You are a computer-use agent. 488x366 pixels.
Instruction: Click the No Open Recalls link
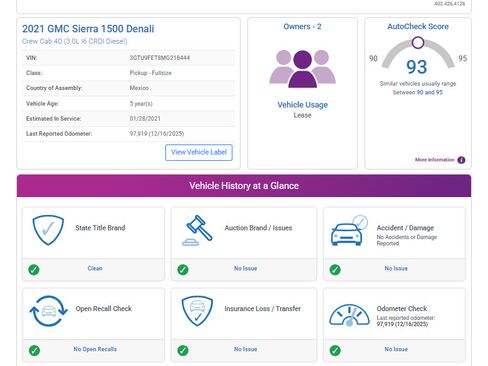point(95,349)
